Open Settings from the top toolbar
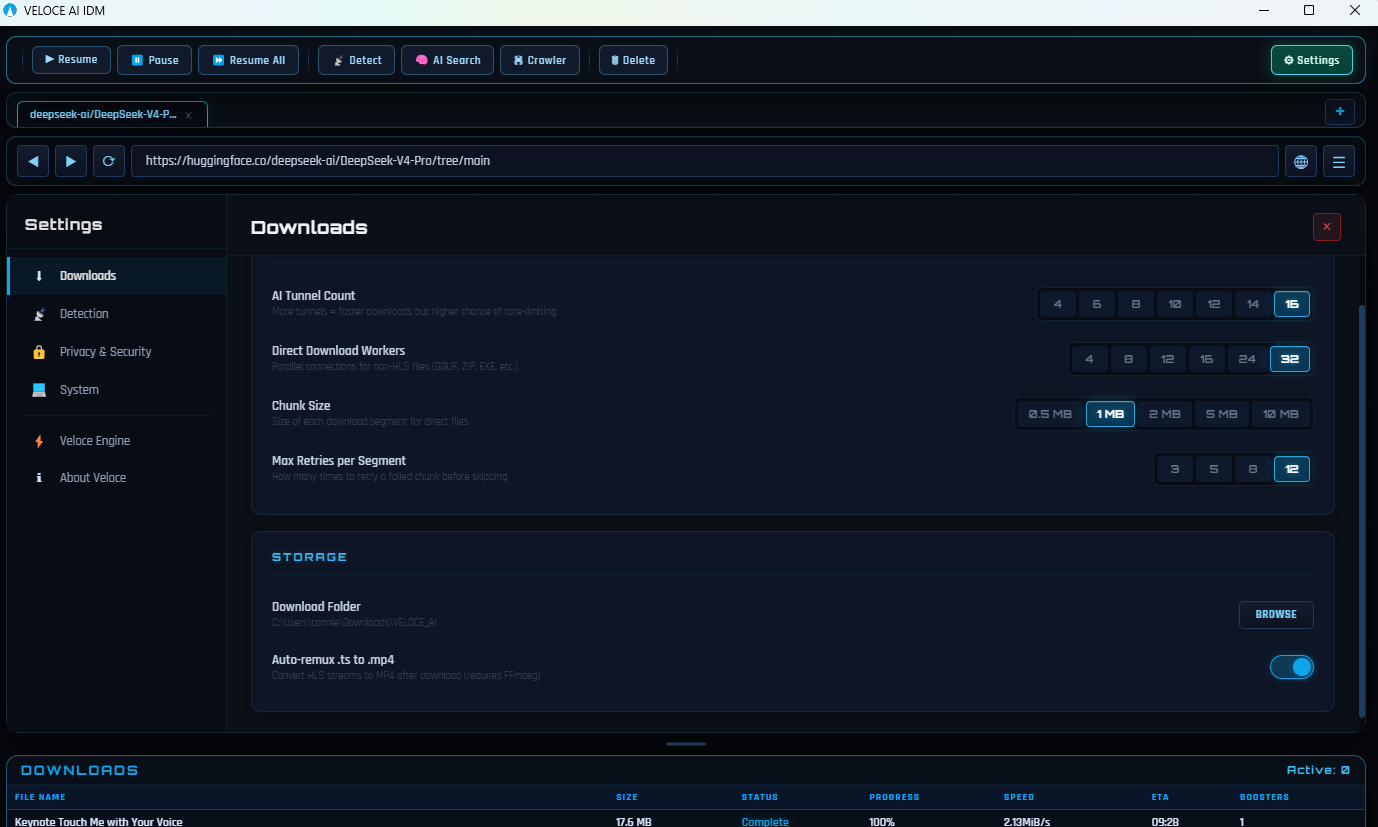 tap(1311, 60)
